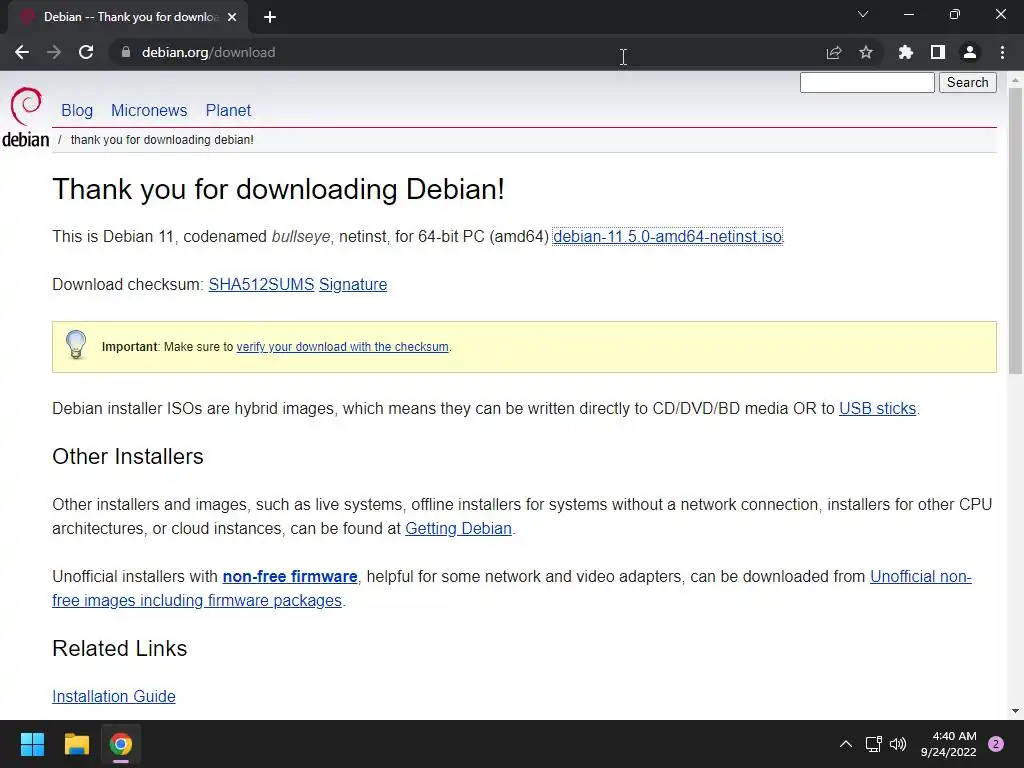Open File Explorer from the taskbar
Image resolution: width=1024 pixels, height=768 pixels.
(76, 744)
